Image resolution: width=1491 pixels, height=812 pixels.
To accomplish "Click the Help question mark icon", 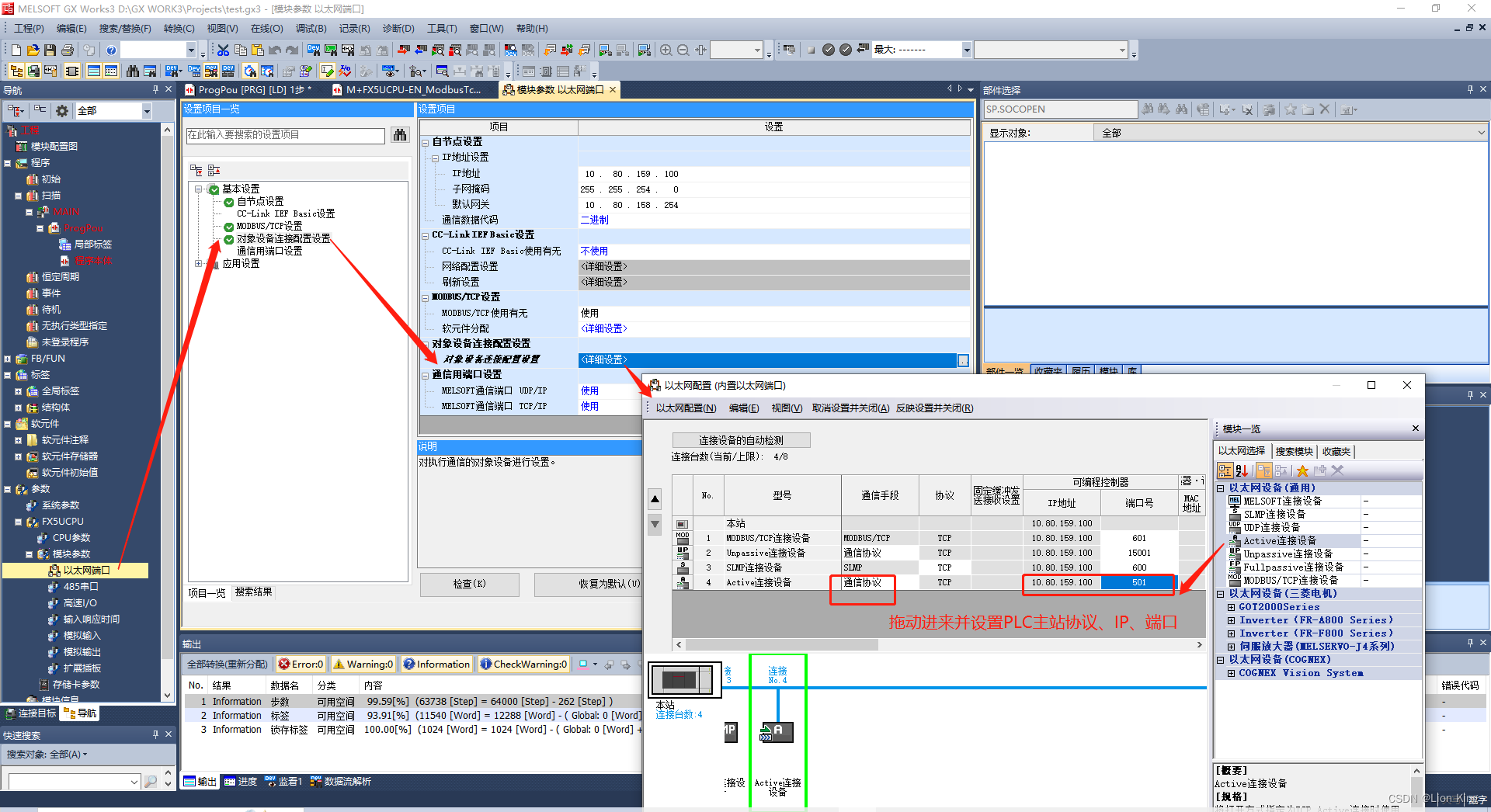I will 111,49.
